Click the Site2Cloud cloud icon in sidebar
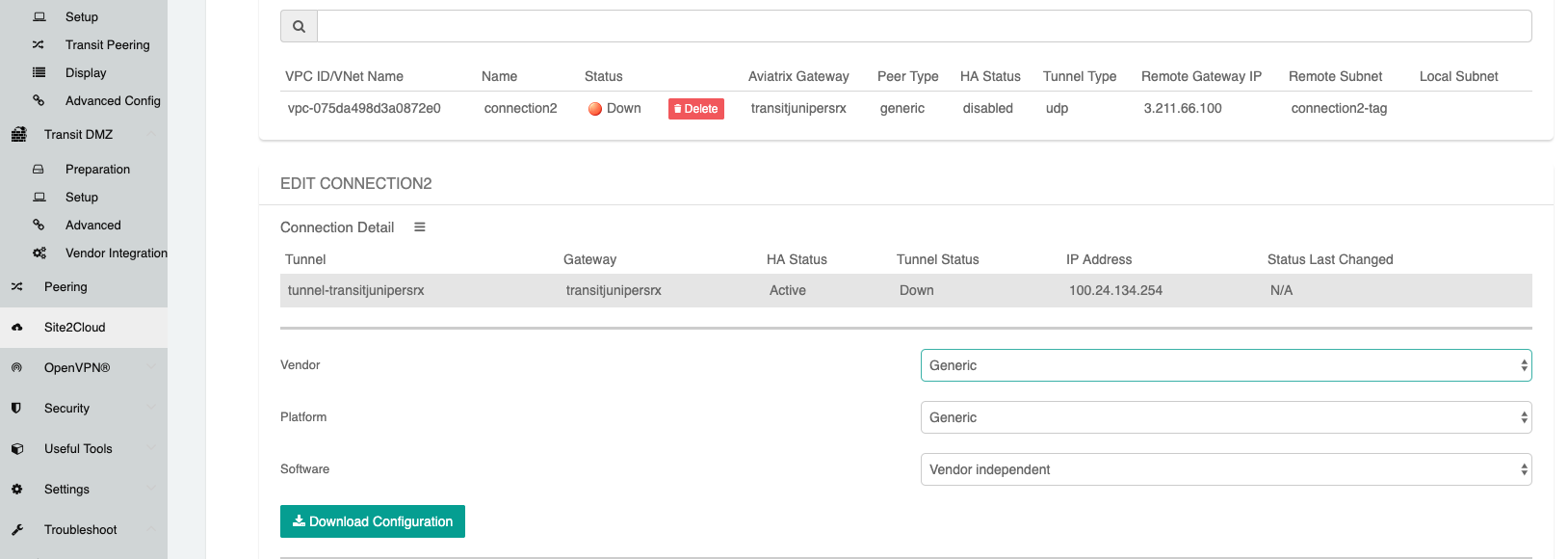Viewport: 1568px width, 559px height. [x=17, y=328]
